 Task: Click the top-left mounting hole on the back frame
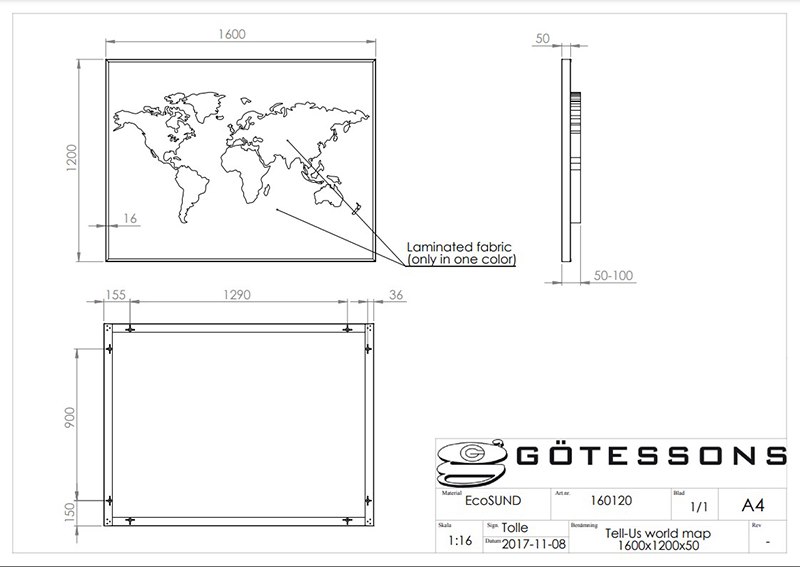pyautogui.click(x=131, y=330)
